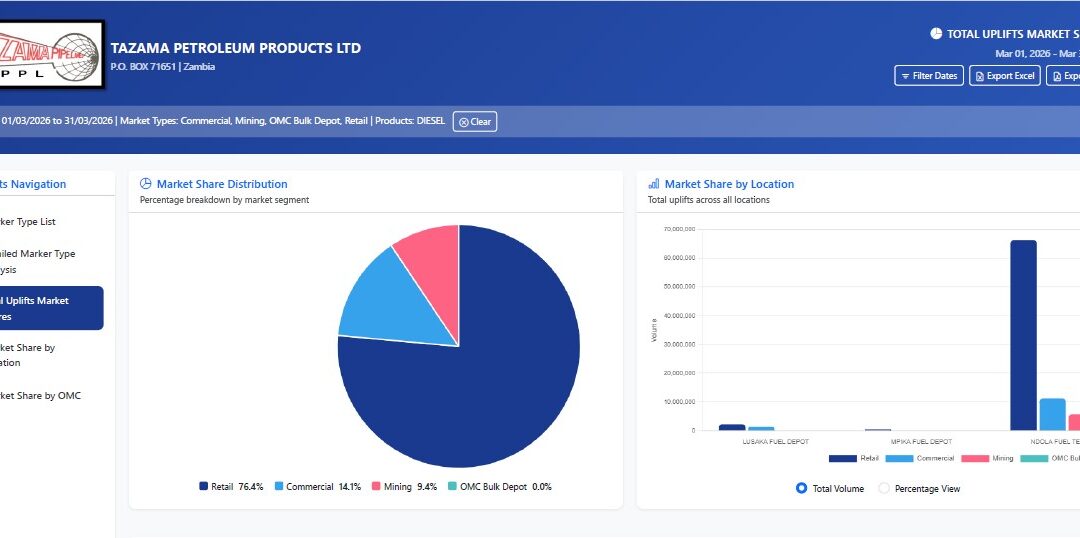Click the circled X icon in the Clear button
The image size is (1080, 538).
[x=464, y=122]
